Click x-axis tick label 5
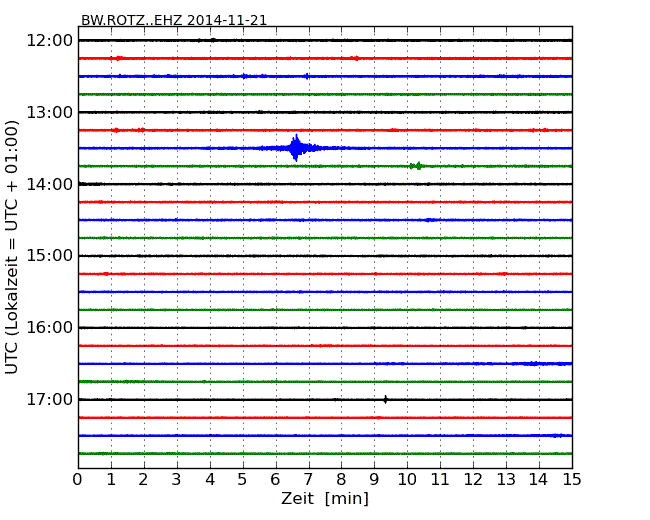Image resolution: width=650 pixels, height=520 pixels. pyautogui.click(x=243, y=480)
